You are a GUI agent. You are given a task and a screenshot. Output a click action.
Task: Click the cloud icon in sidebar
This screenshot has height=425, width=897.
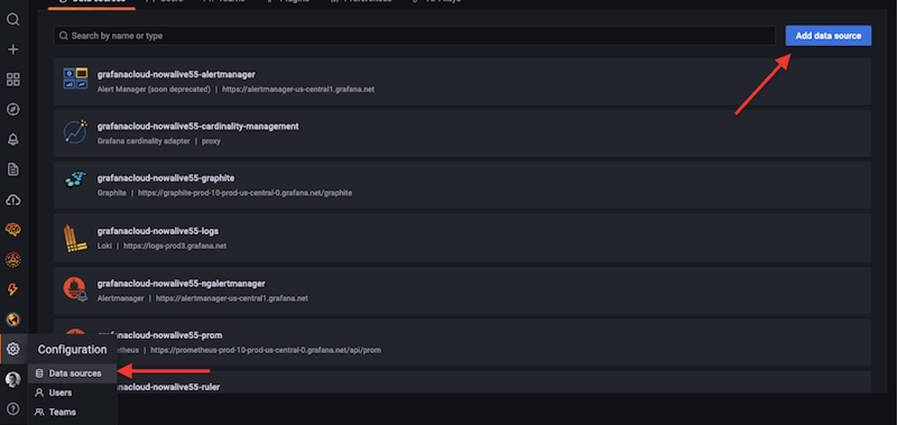[13, 200]
